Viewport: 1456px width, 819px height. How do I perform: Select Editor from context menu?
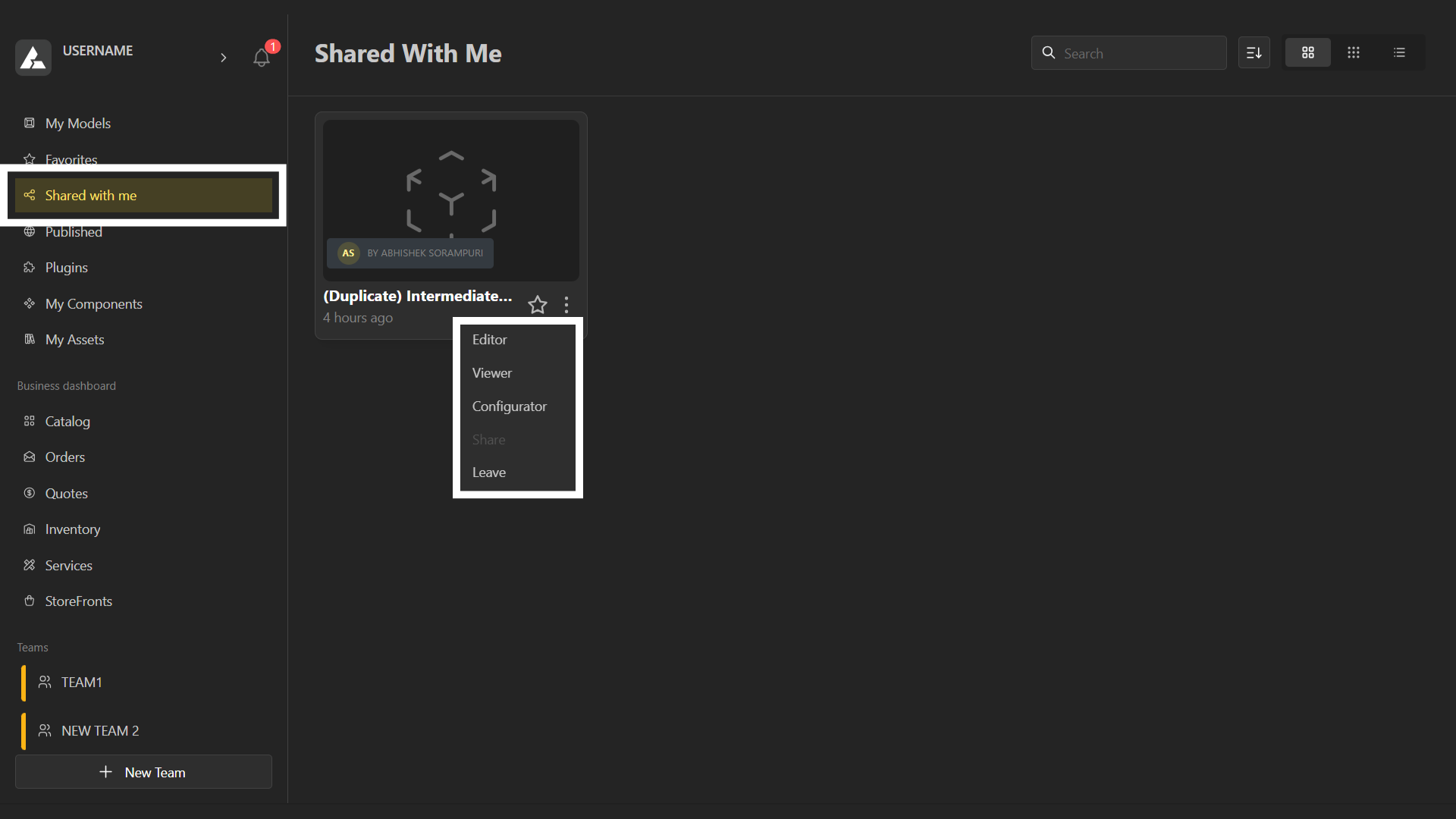coord(490,340)
